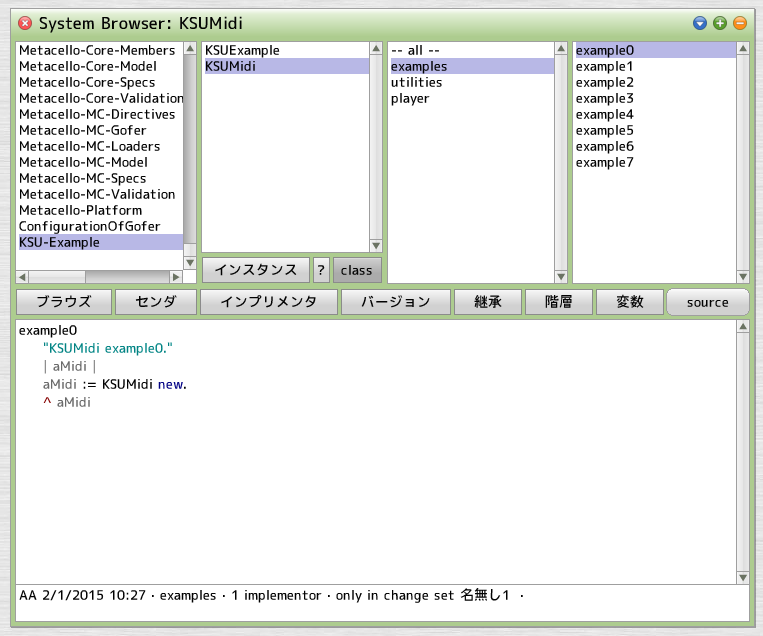This screenshot has width=763, height=636.
Task: Click the 変数 button
Action: [x=630, y=302]
